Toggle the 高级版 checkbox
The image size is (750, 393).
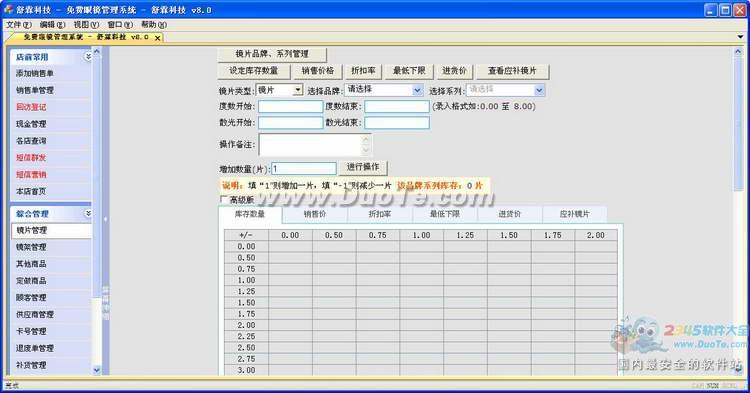pyautogui.click(x=223, y=199)
